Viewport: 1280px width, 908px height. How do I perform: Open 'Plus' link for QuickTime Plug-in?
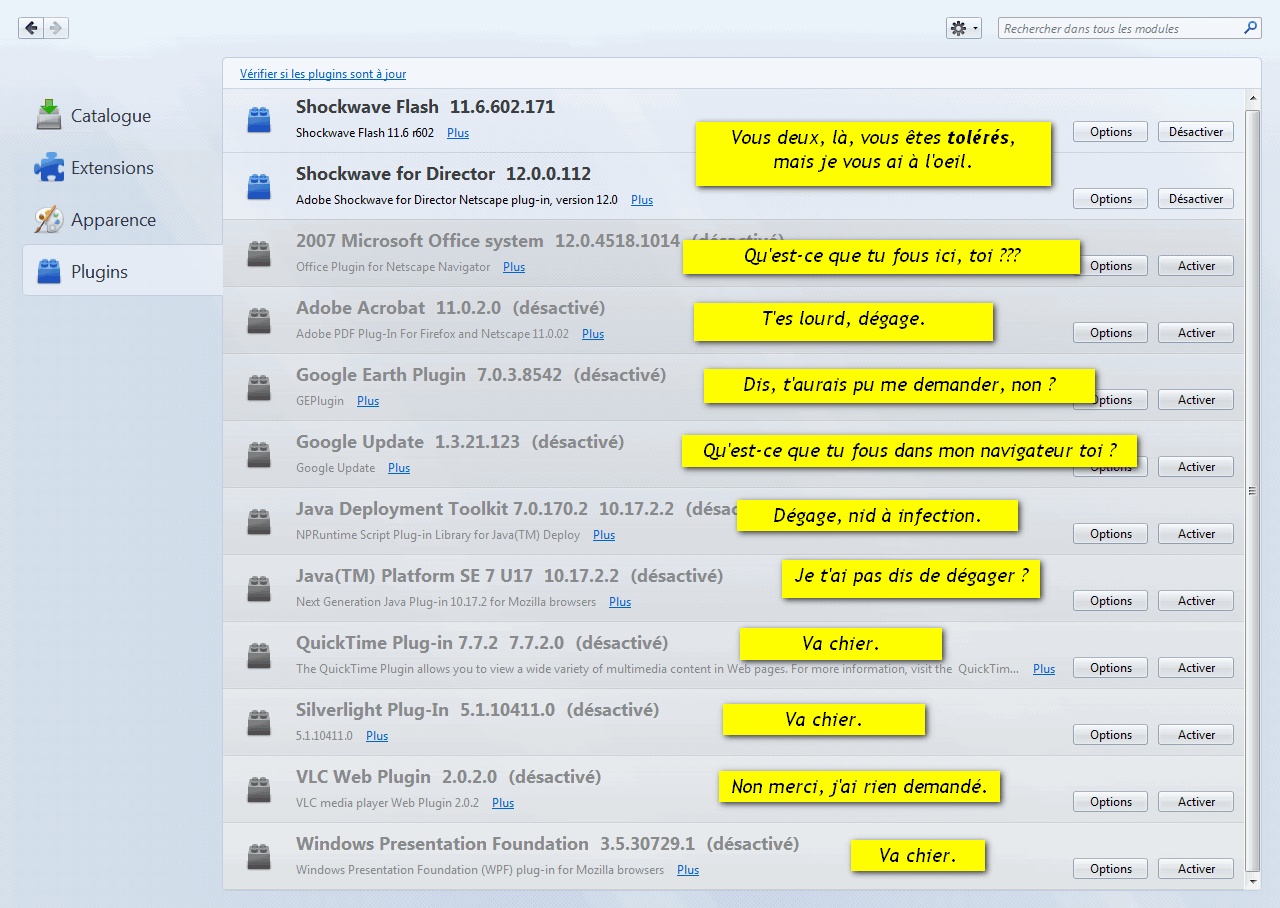click(x=1044, y=669)
